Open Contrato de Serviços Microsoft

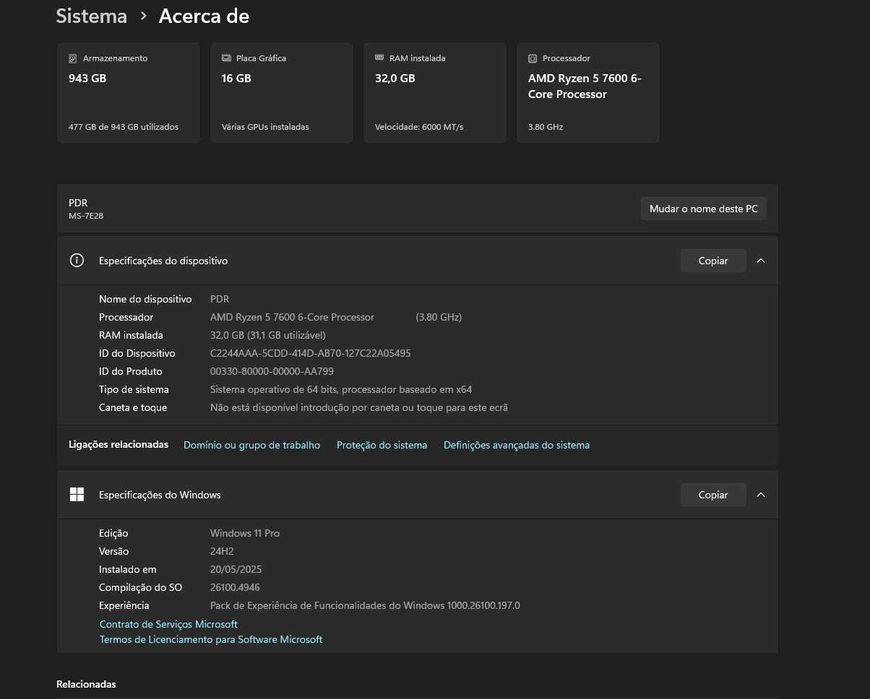pyautogui.click(x=168, y=624)
